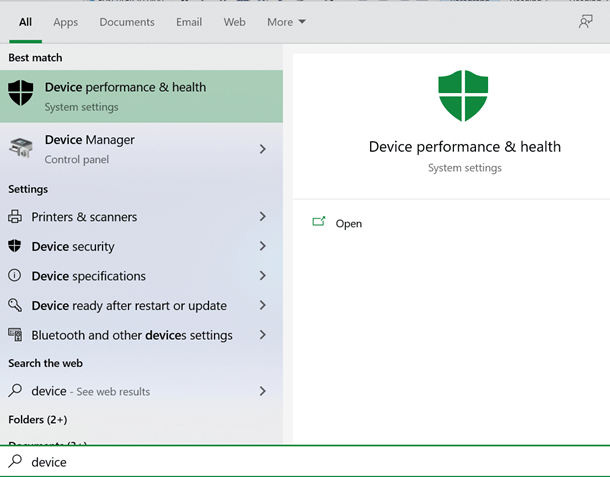Click the magnifier icon beside device web result
610x477 pixels.
coord(15,390)
